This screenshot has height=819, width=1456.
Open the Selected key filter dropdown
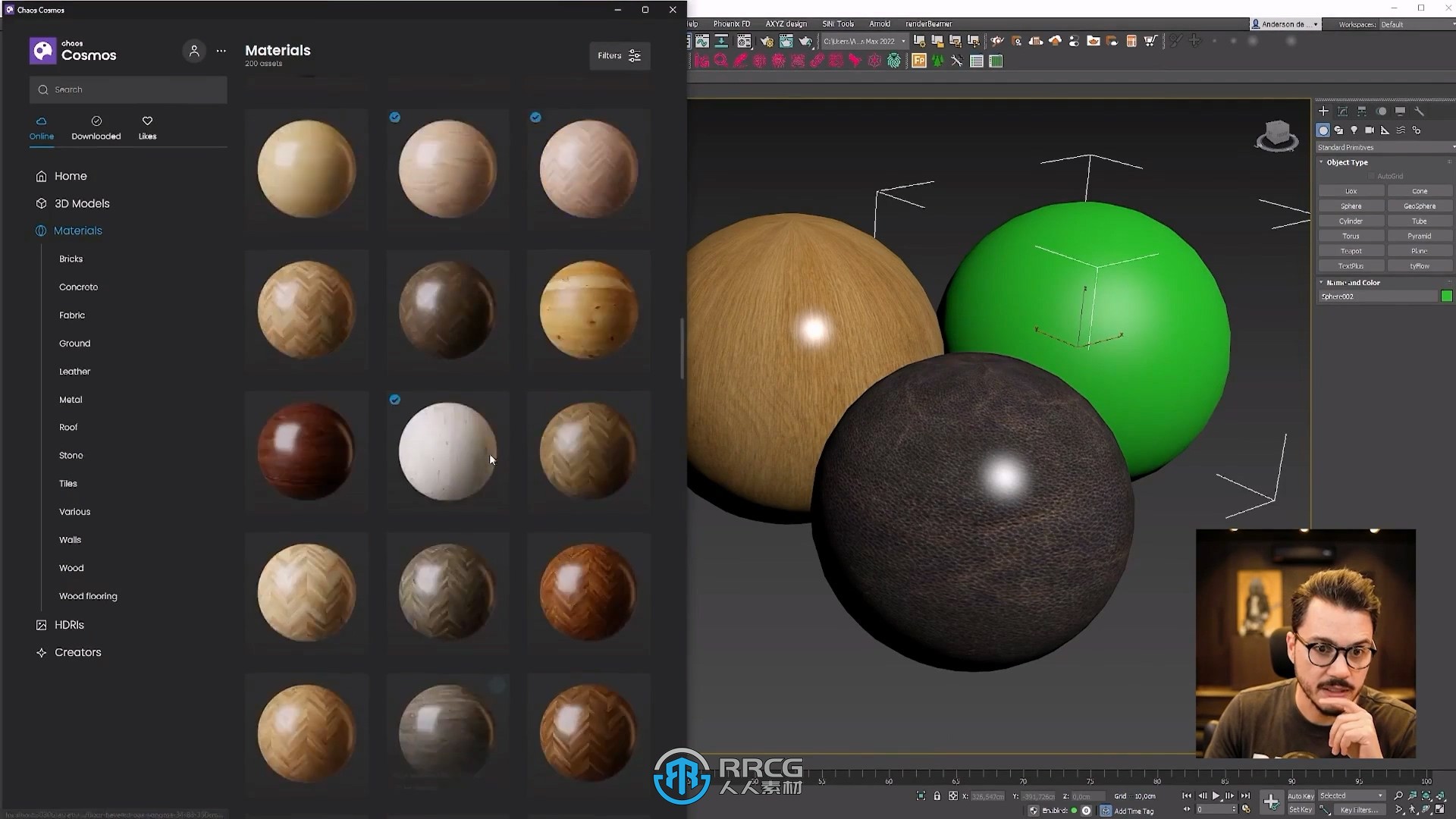[1351, 795]
